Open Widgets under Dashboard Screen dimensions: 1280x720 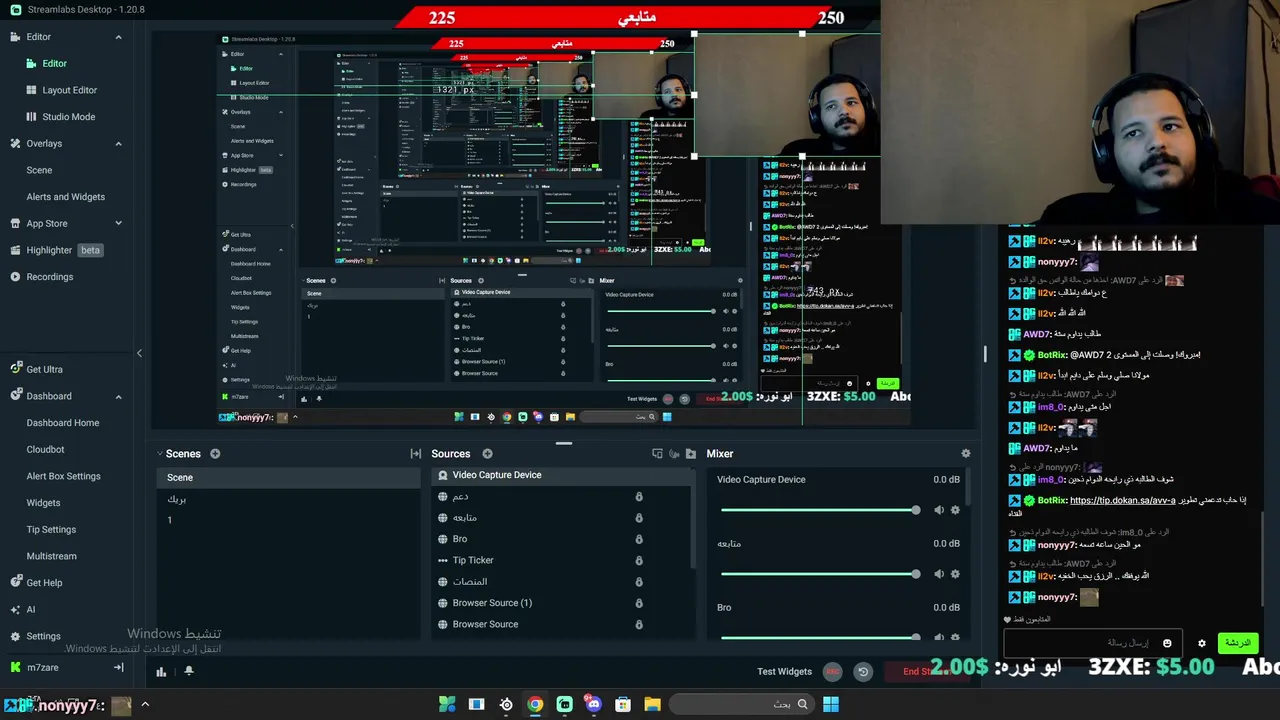pos(43,503)
